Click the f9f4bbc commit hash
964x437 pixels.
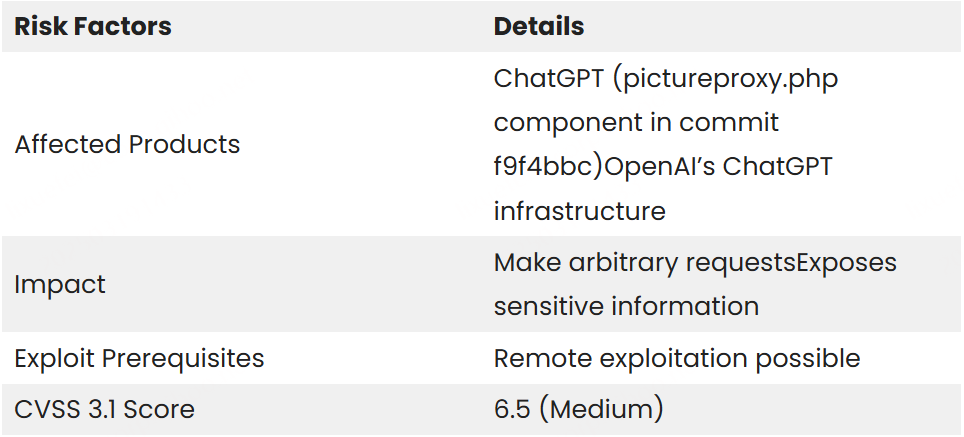pyautogui.click(x=543, y=167)
